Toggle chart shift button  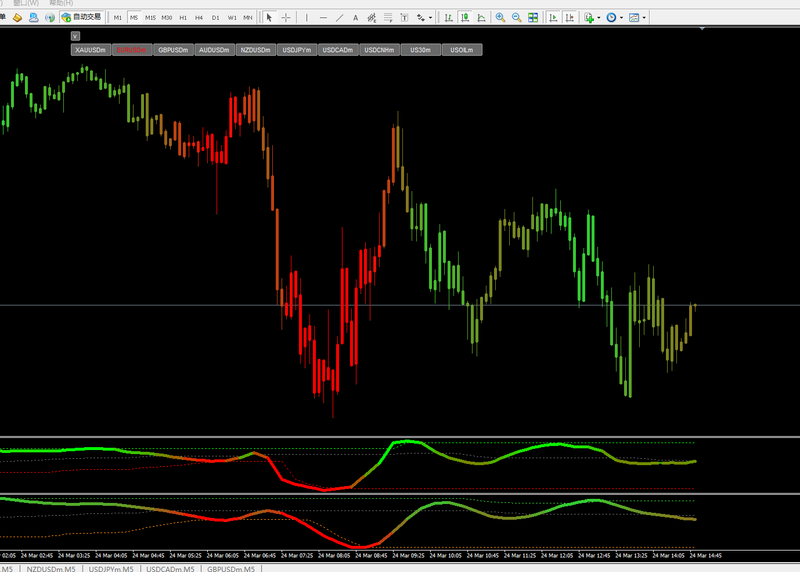tap(569, 18)
